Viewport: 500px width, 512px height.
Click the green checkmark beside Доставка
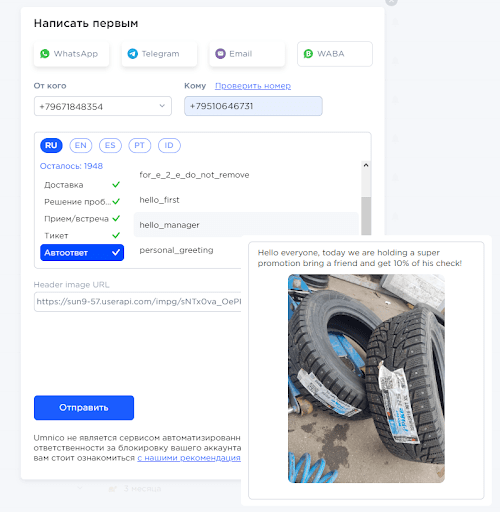(x=116, y=185)
